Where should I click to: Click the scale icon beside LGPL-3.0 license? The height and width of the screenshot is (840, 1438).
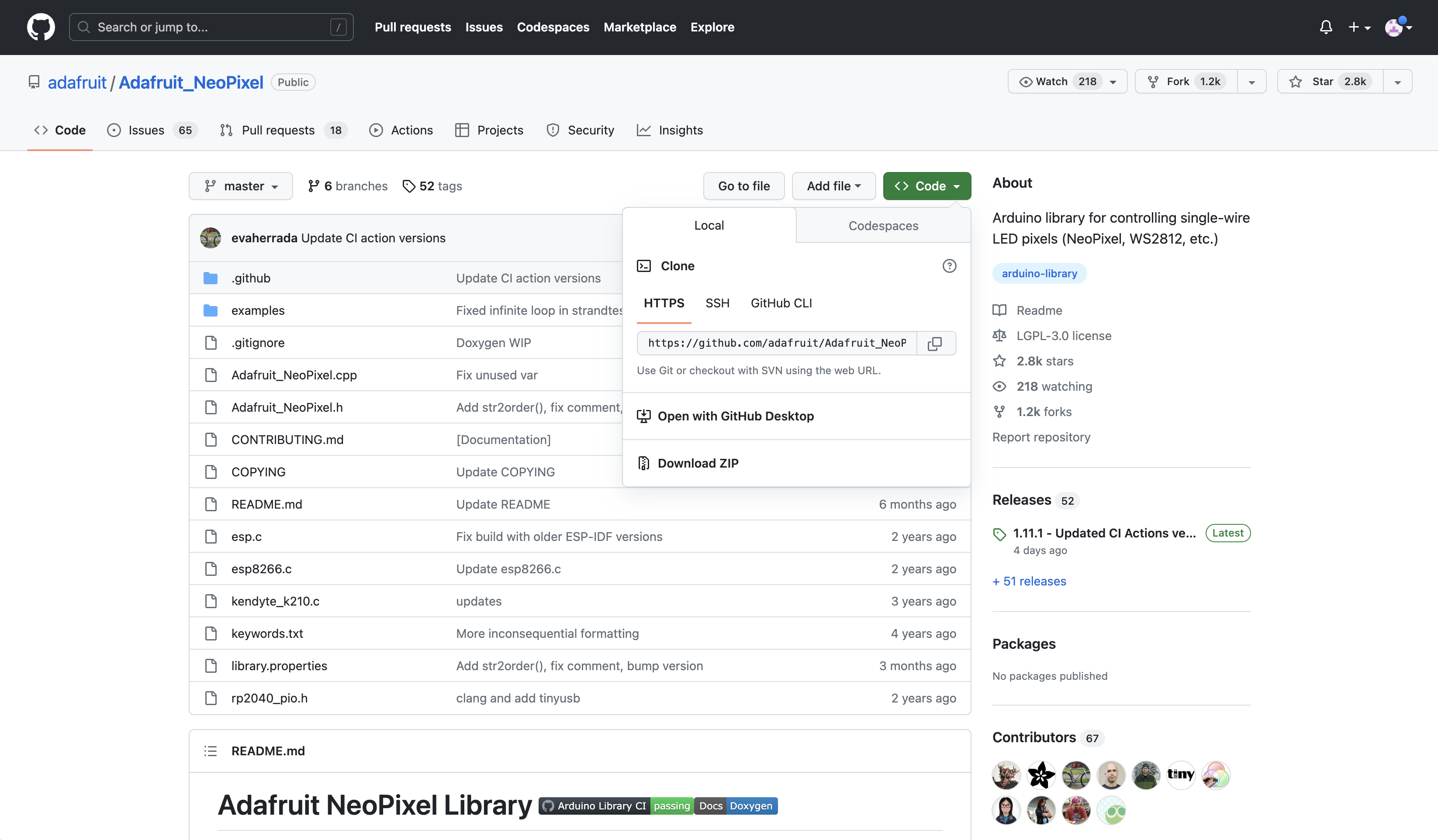pyautogui.click(x=999, y=335)
